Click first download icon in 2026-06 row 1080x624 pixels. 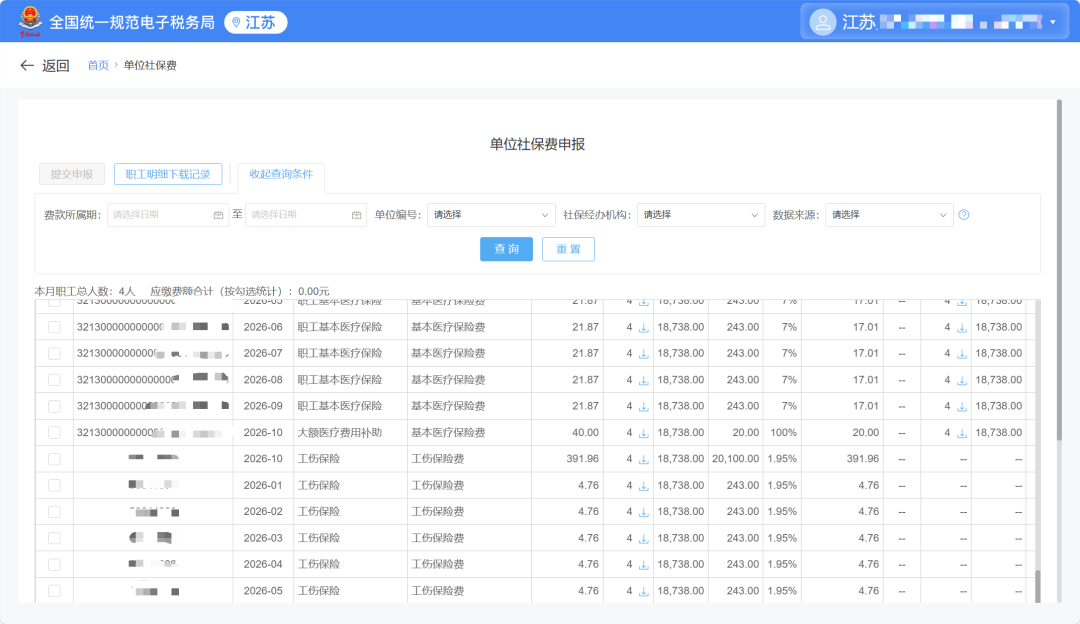coord(643,328)
